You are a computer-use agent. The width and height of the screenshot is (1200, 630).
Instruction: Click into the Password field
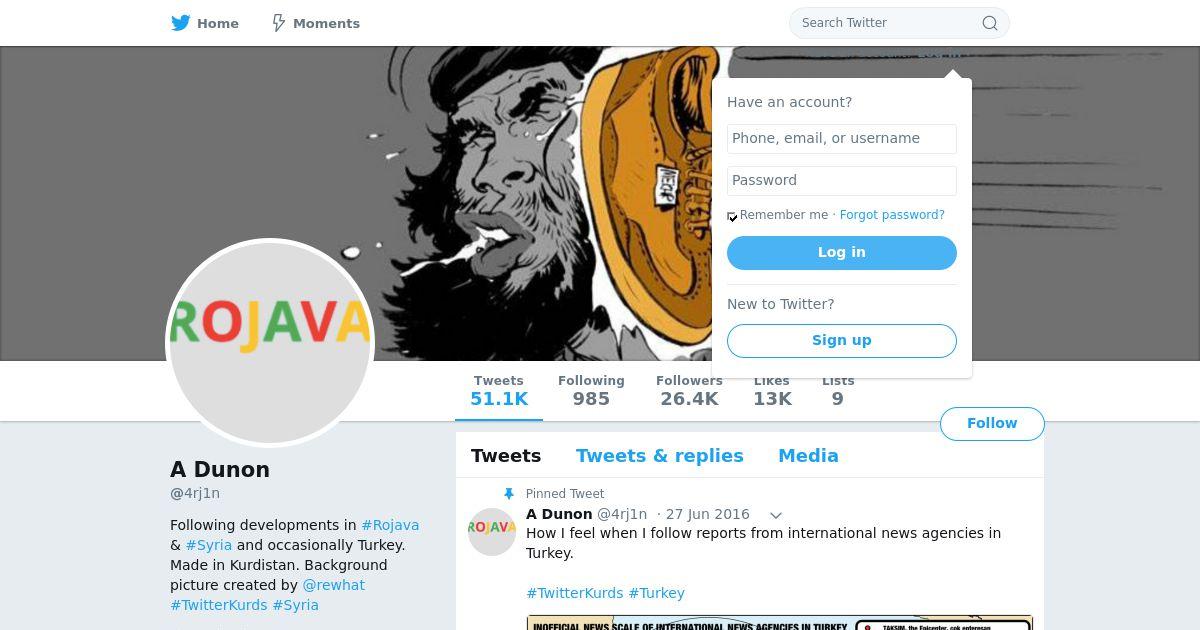pyautogui.click(x=842, y=181)
